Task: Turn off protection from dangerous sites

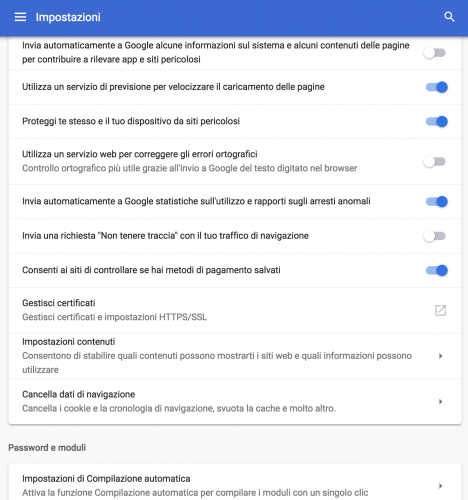Action: 436,122
